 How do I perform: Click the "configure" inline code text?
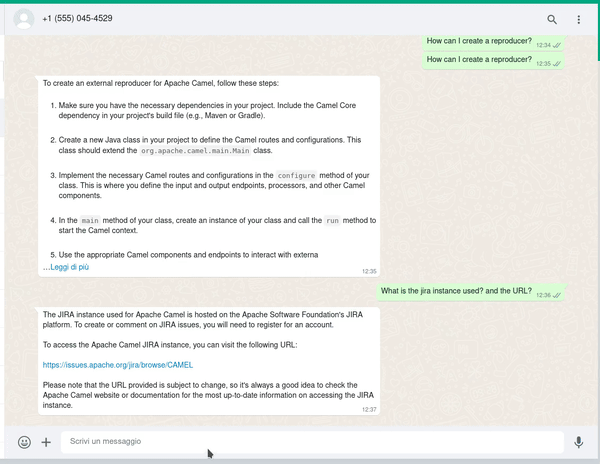click(x=295, y=175)
